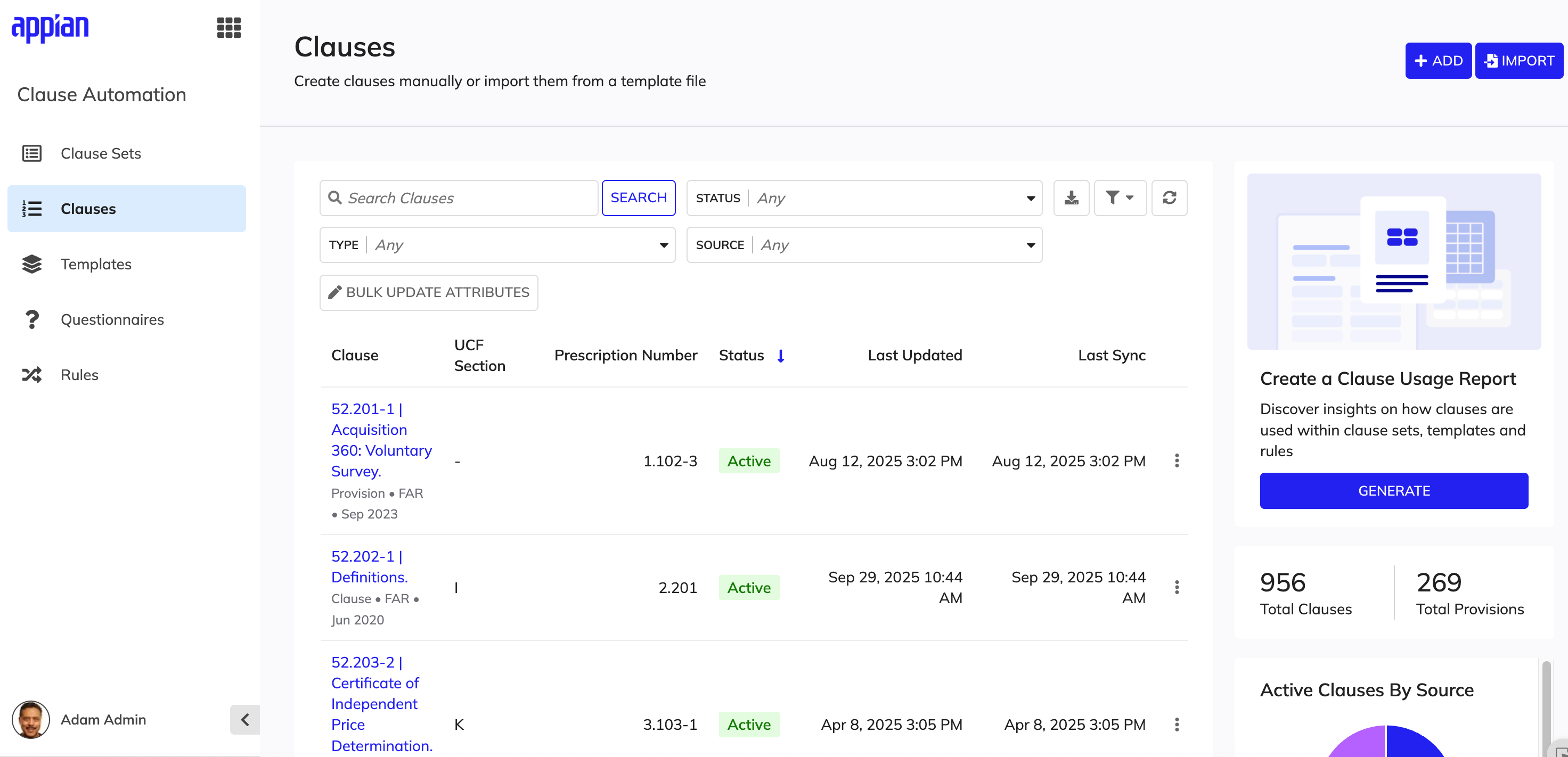Click the IMPORT button

tap(1520, 61)
